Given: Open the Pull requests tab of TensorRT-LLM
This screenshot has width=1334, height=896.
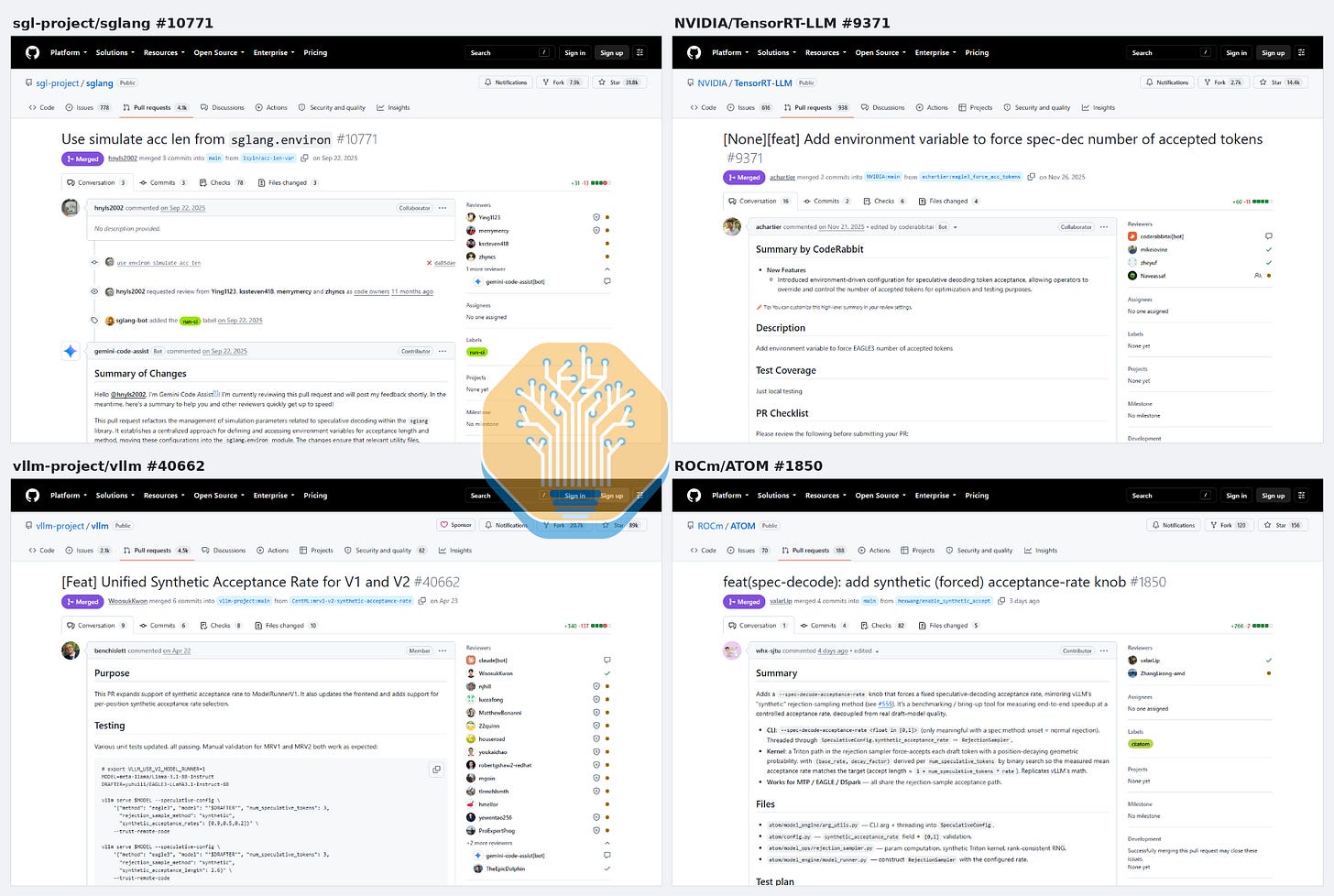Looking at the screenshot, I should 816,107.
